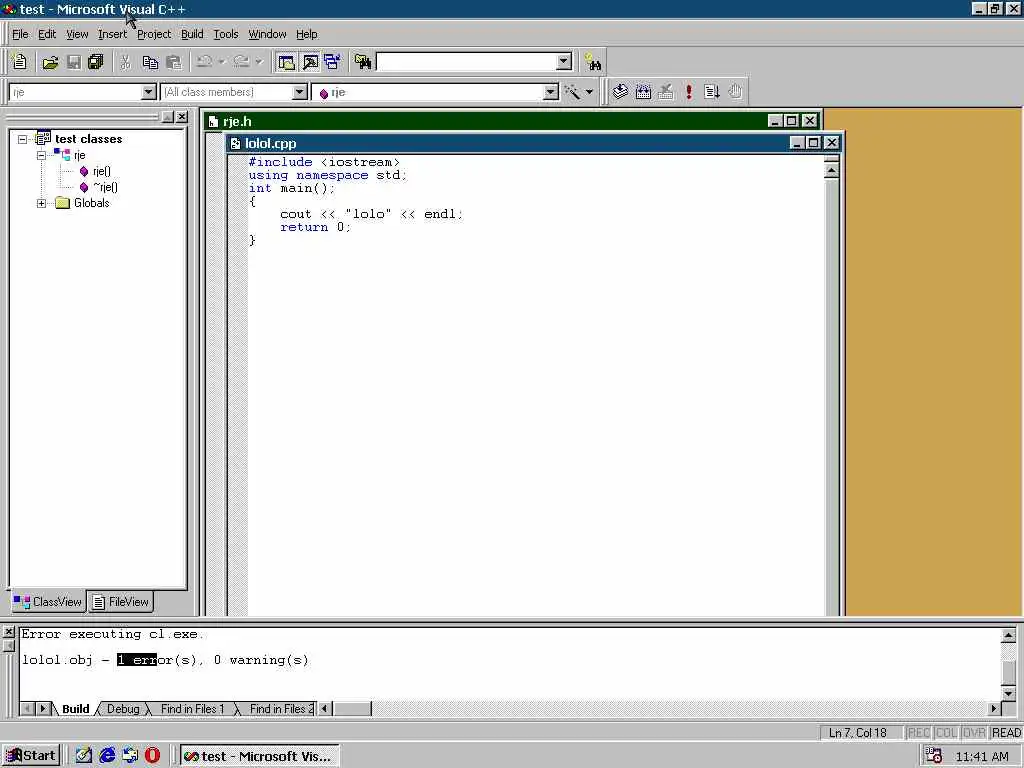The width and height of the screenshot is (1024, 768).
Task: Open the Redo history dropdown arrow
Action: coord(259,62)
